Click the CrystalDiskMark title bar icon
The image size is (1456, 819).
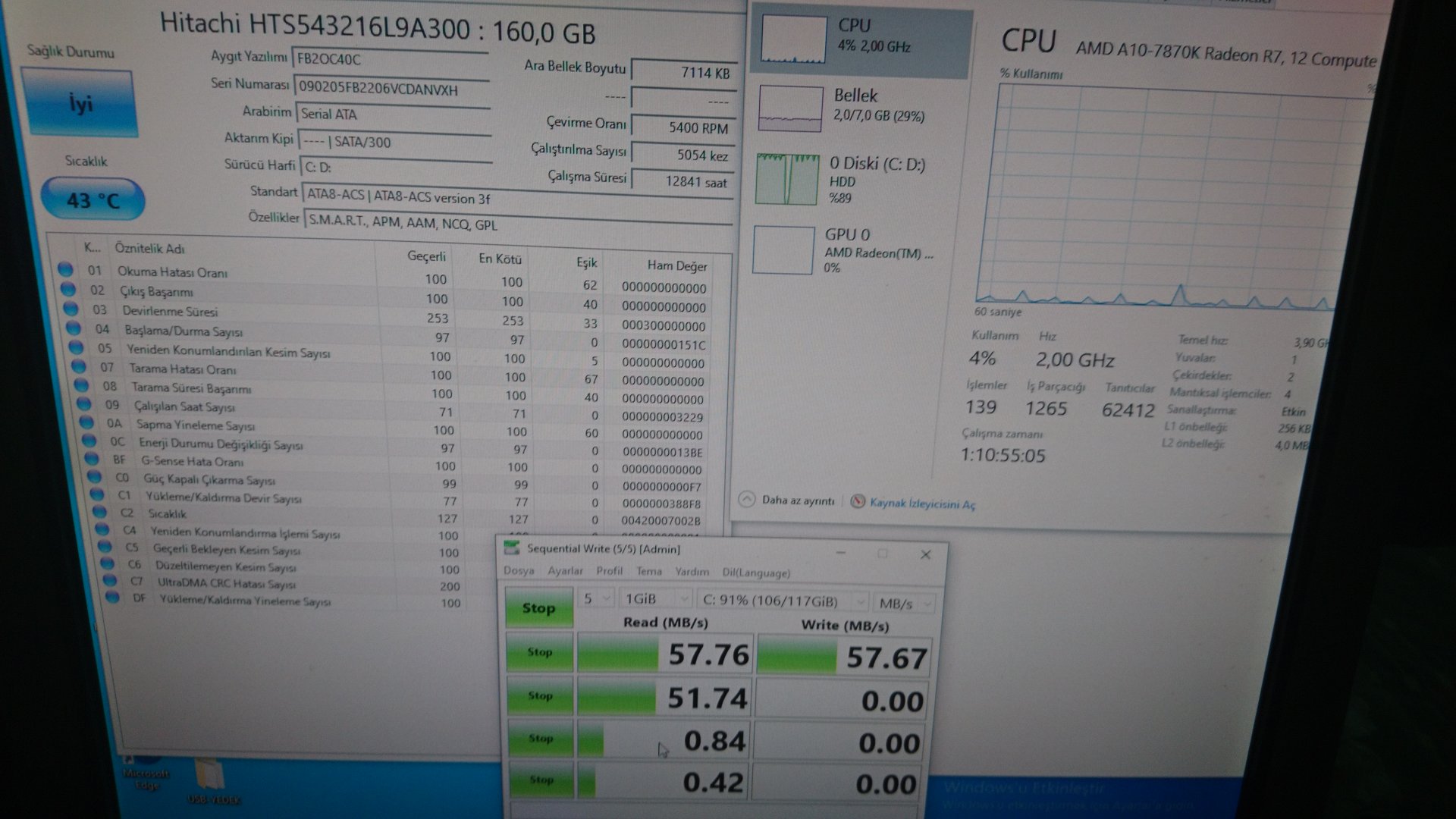pos(512,548)
